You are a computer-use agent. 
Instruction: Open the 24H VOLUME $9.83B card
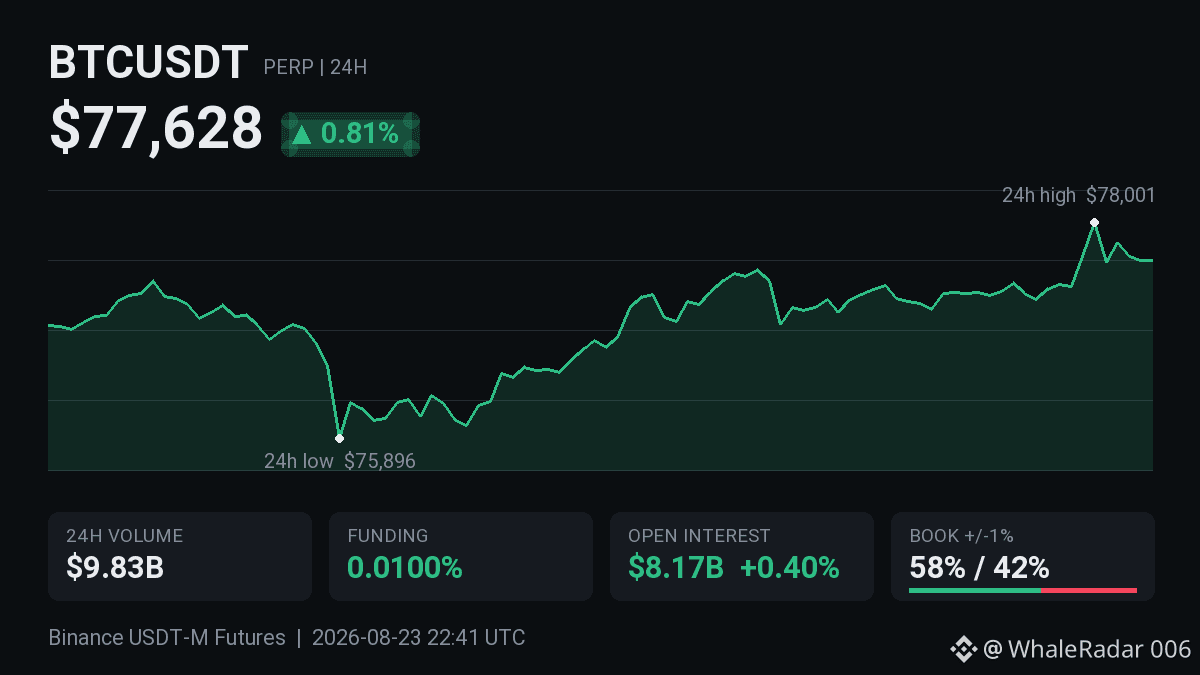pos(180,556)
